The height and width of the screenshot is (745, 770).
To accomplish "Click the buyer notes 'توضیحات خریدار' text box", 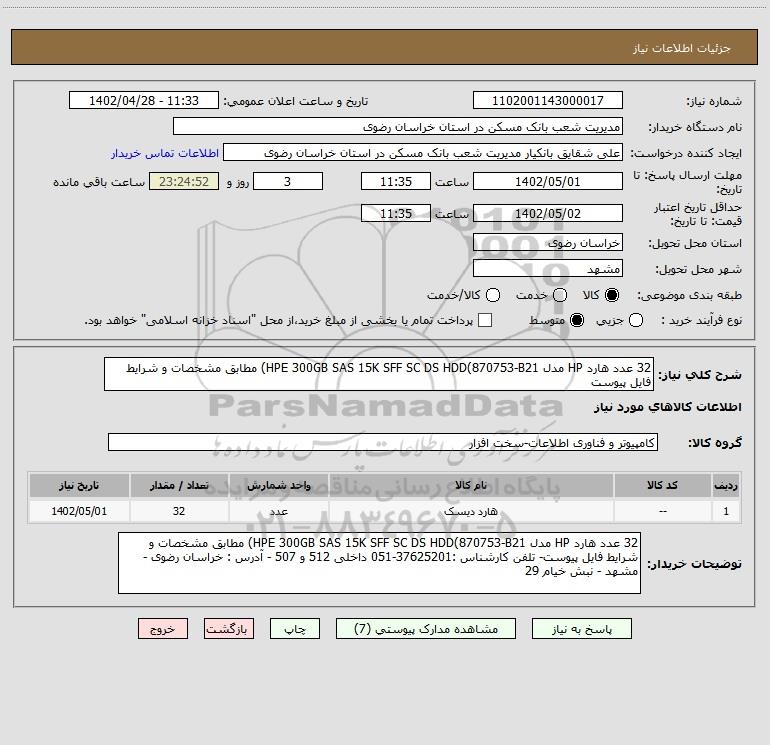I will 379,563.
